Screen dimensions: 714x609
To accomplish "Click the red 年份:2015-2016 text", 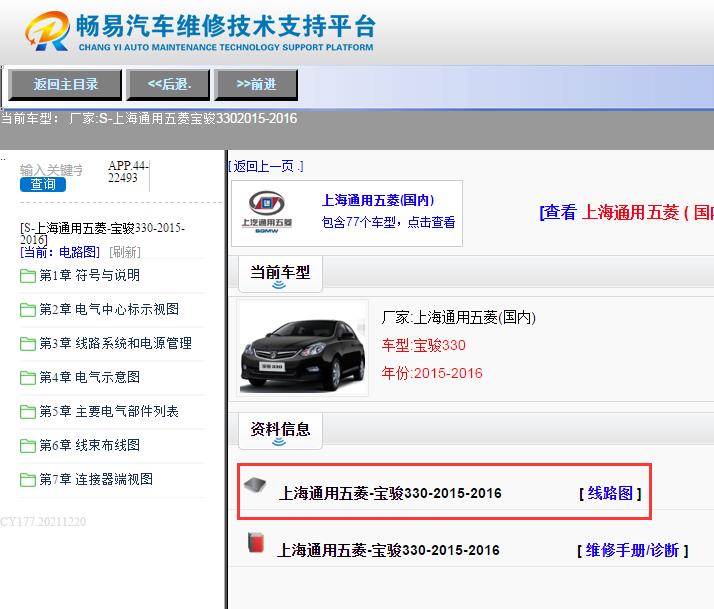I will click(432, 373).
